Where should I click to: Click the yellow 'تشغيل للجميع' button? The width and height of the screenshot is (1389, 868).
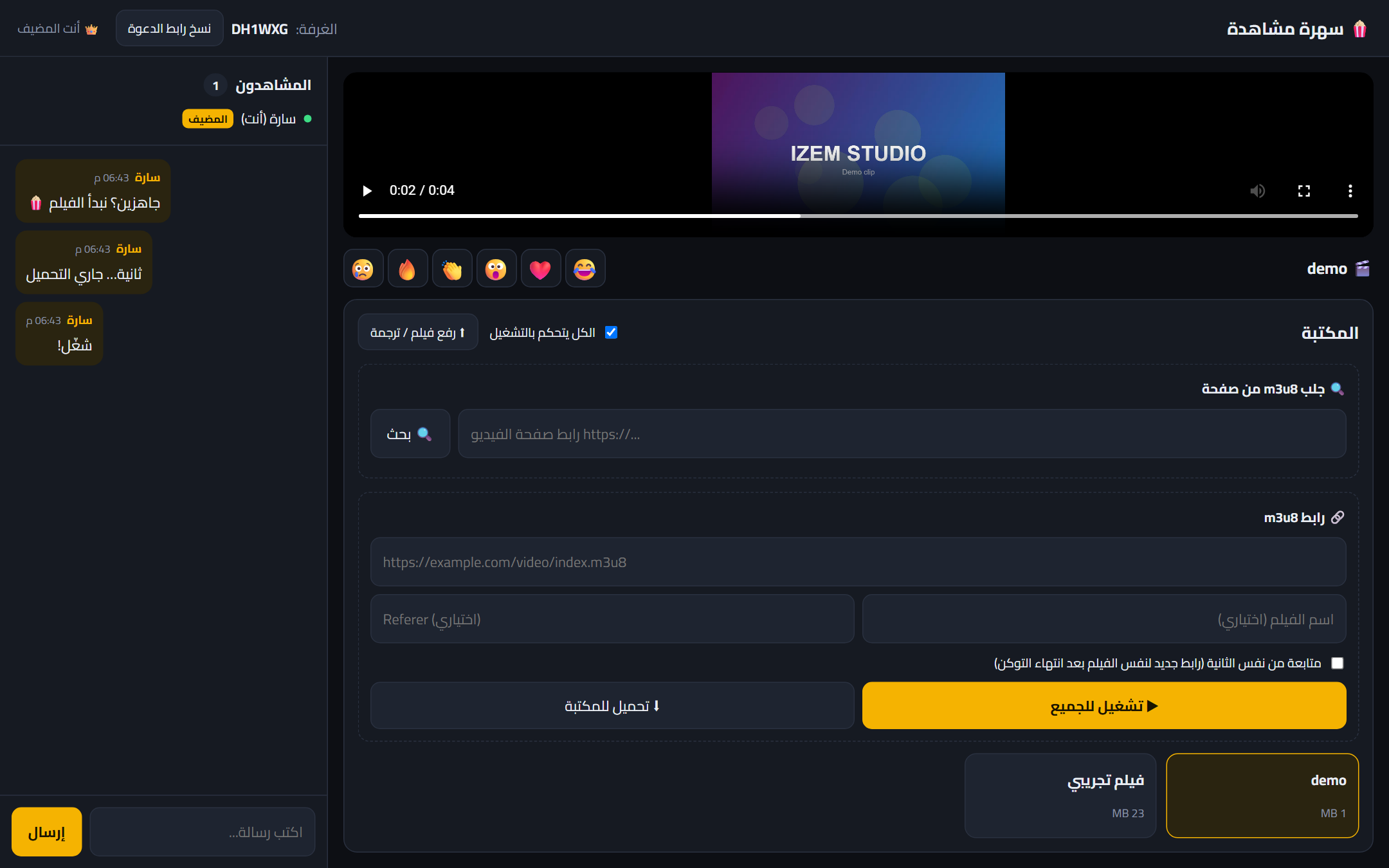coord(1103,706)
